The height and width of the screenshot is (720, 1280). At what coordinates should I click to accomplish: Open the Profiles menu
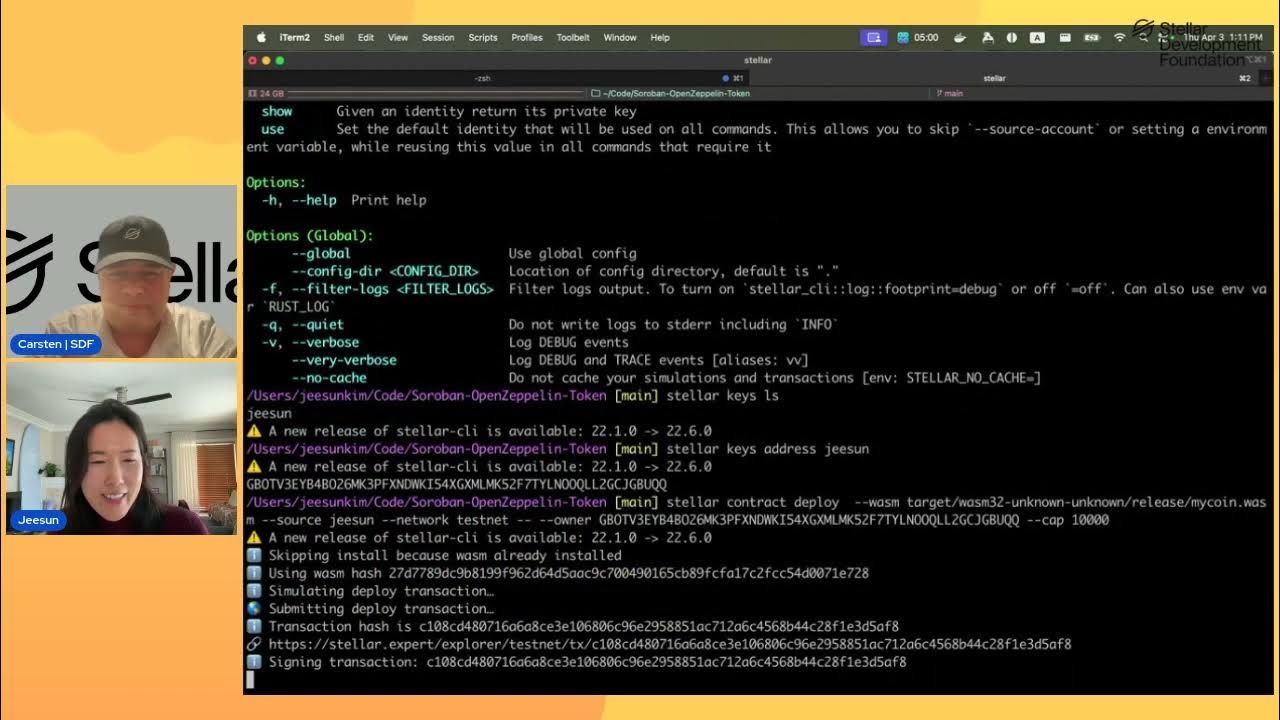pyautogui.click(x=527, y=37)
